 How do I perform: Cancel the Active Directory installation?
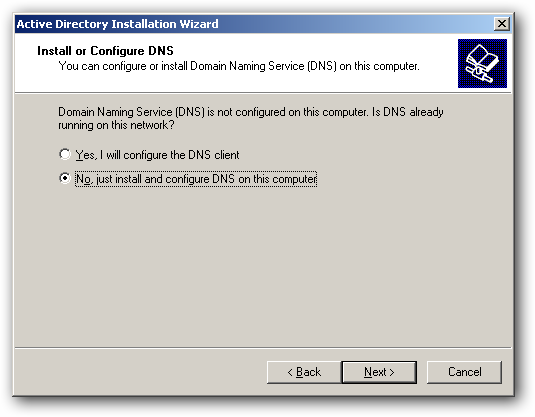464,372
